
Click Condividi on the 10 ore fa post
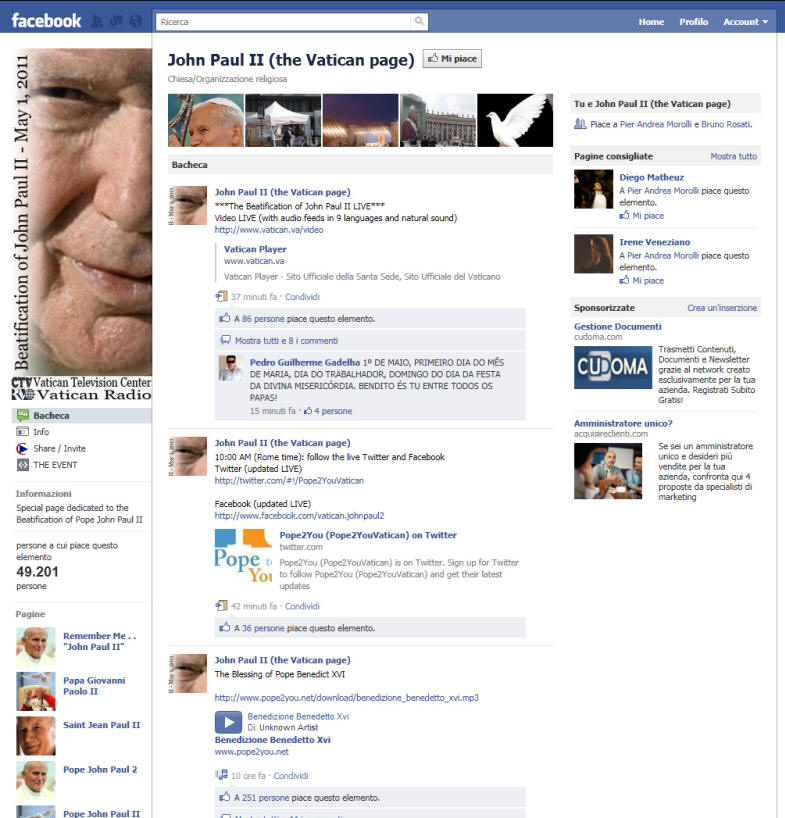tap(291, 776)
